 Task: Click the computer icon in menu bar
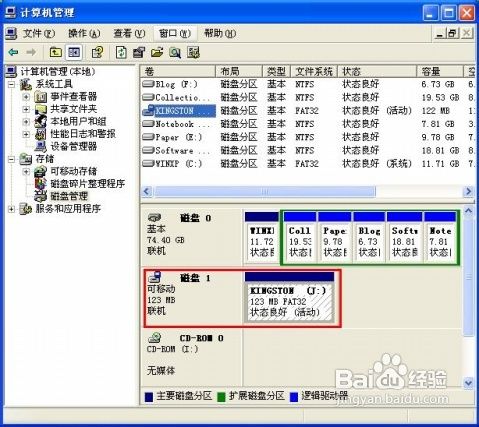11,33
